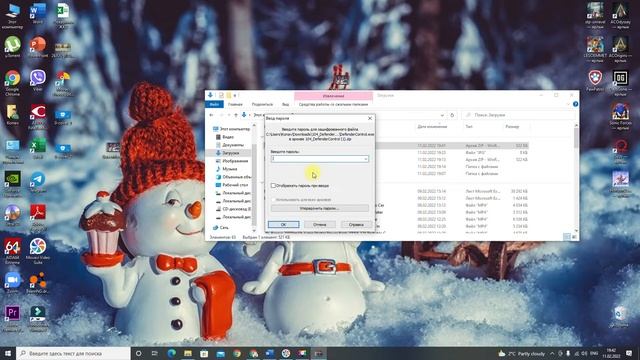The image size is (640, 360).
Task: Switch to the Share ribbon tab
Action: (x=262, y=104)
